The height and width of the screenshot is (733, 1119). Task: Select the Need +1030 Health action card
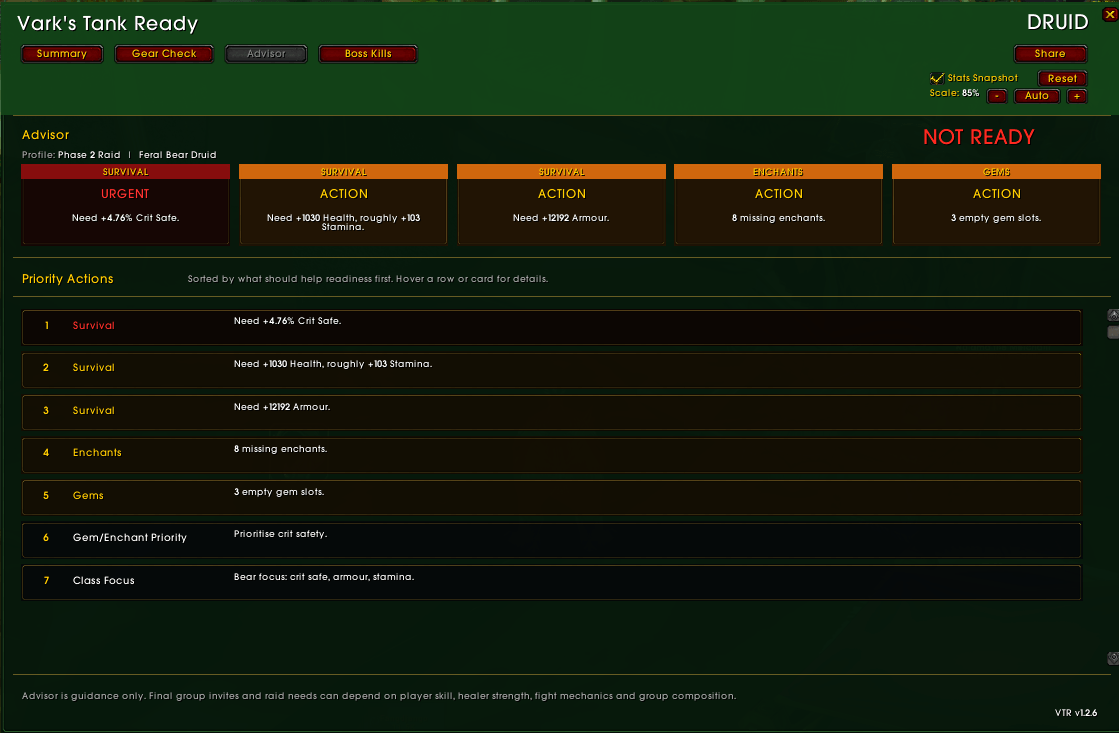point(343,204)
